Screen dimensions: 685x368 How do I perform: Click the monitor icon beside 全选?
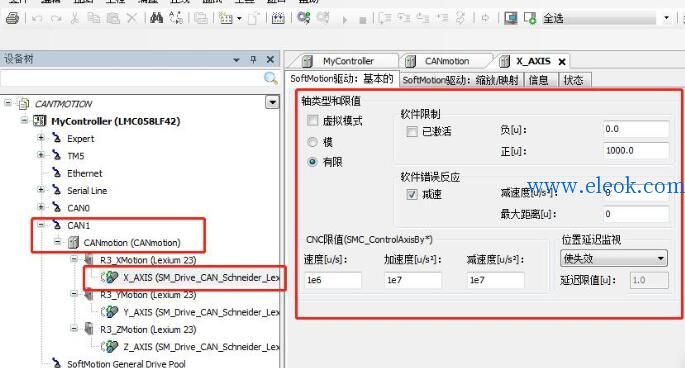click(510, 18)
